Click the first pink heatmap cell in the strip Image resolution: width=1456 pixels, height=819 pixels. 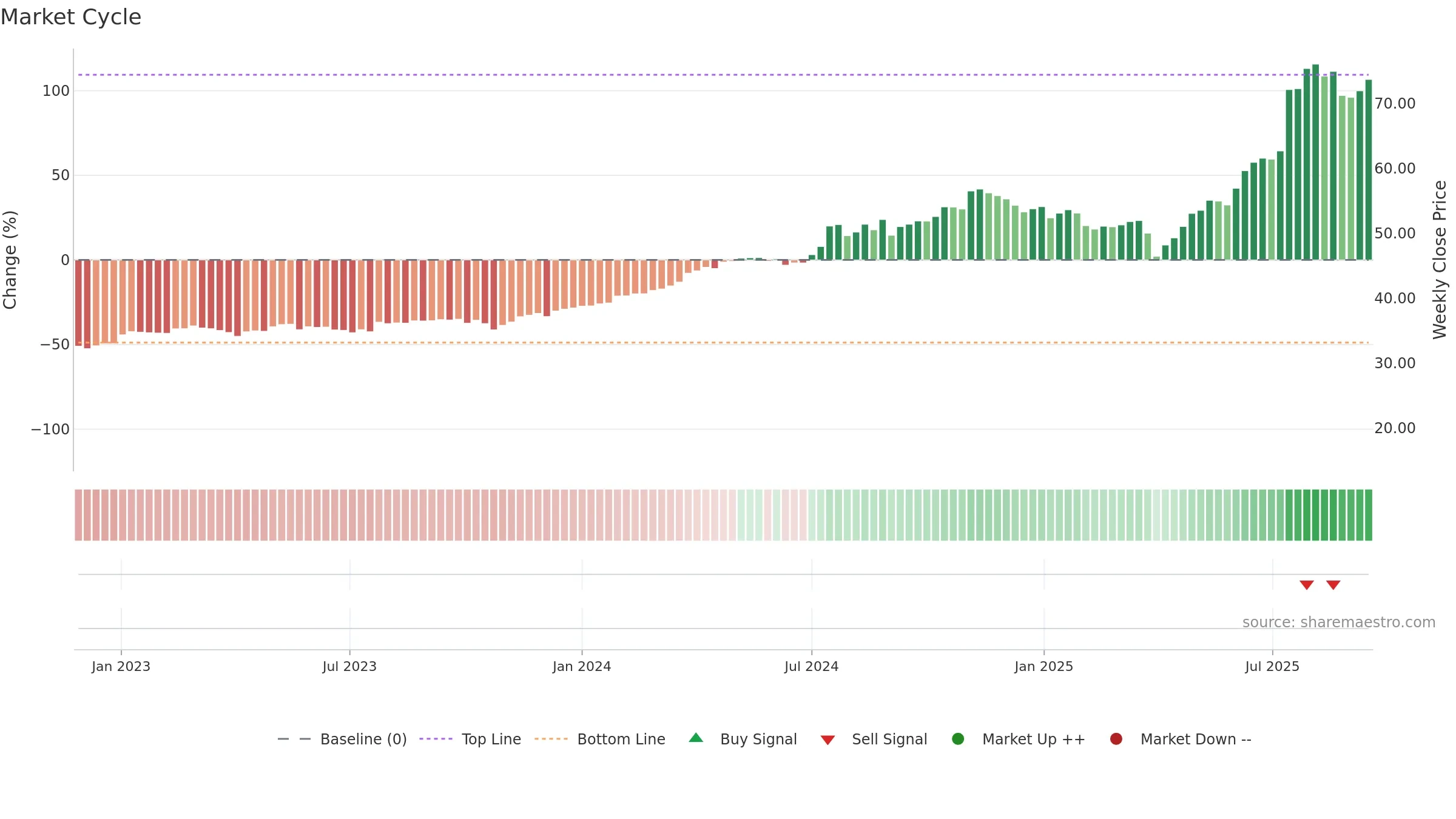[78, 515]
